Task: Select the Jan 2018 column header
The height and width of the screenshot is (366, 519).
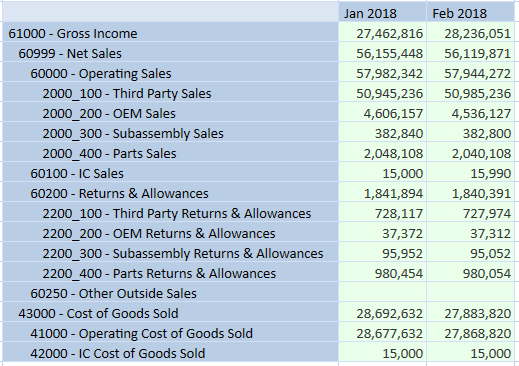Action: [x=382, y=12]
